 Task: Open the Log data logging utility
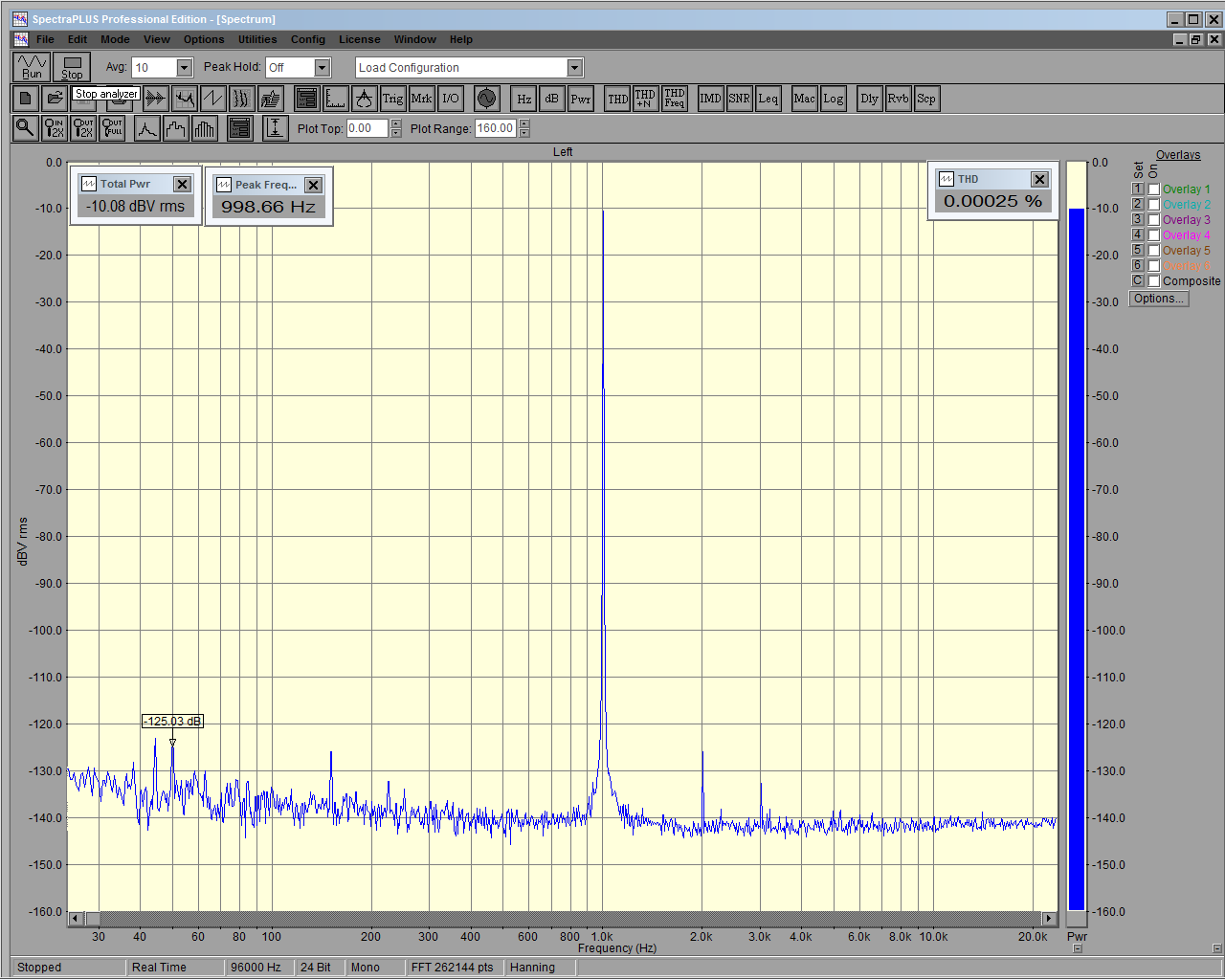point(834,99)
